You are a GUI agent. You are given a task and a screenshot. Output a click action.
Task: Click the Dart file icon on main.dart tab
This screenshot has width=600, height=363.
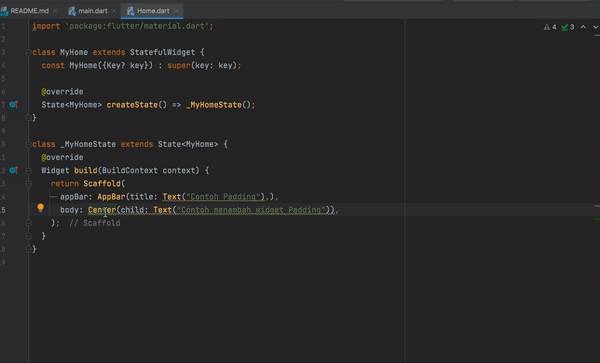click(72, 11)
